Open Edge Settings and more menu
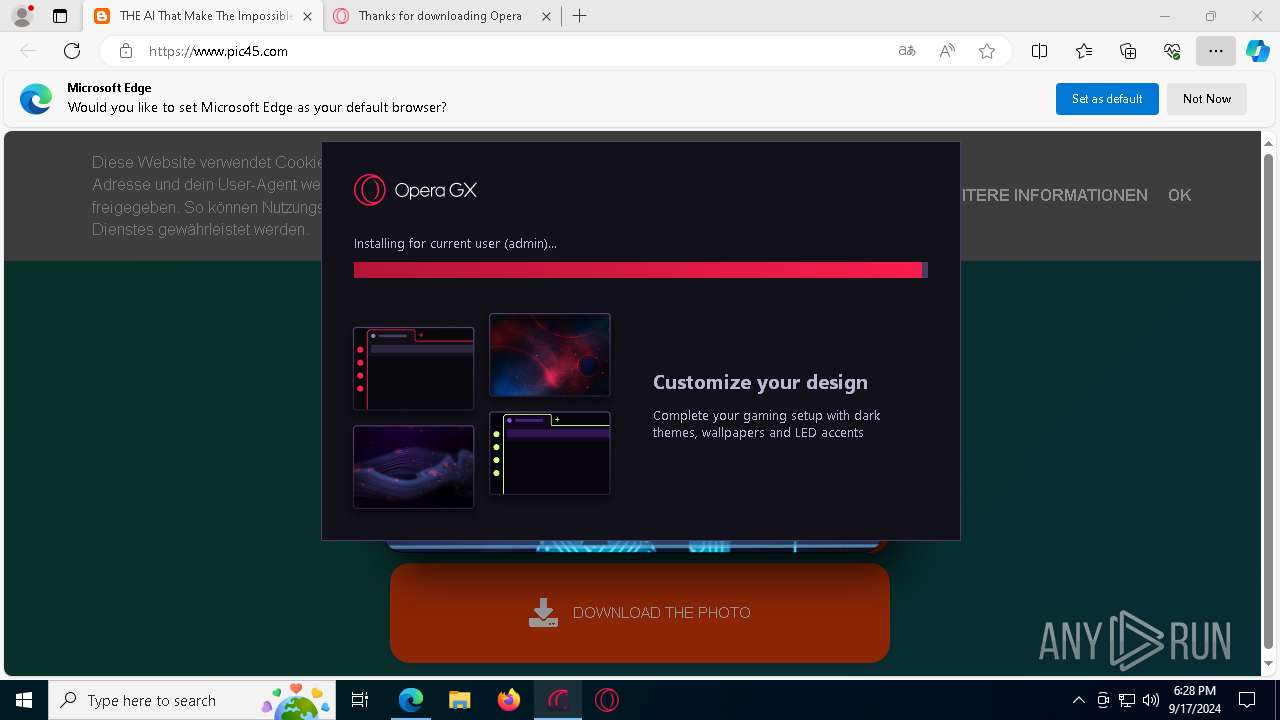This screenshot has height=720, width=1280. pos(1216,51)
